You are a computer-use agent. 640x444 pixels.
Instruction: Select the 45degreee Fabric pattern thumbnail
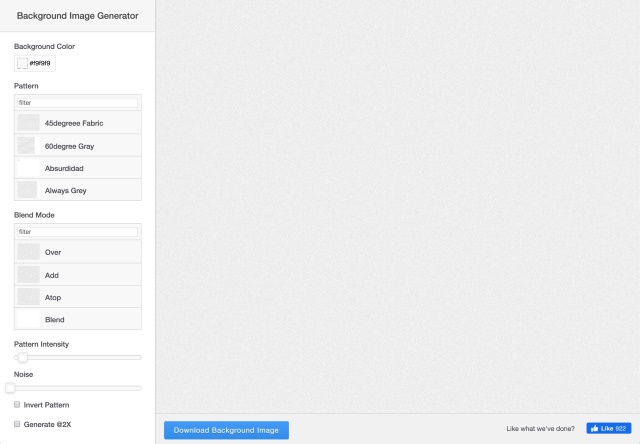(x=28, y=123)
